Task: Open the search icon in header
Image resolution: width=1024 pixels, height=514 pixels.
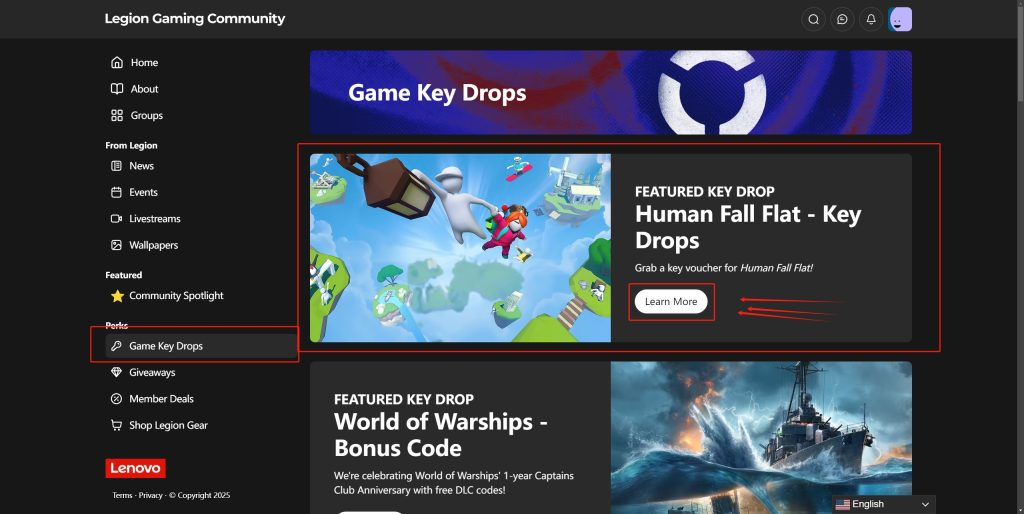Action: tap(813, 20)
